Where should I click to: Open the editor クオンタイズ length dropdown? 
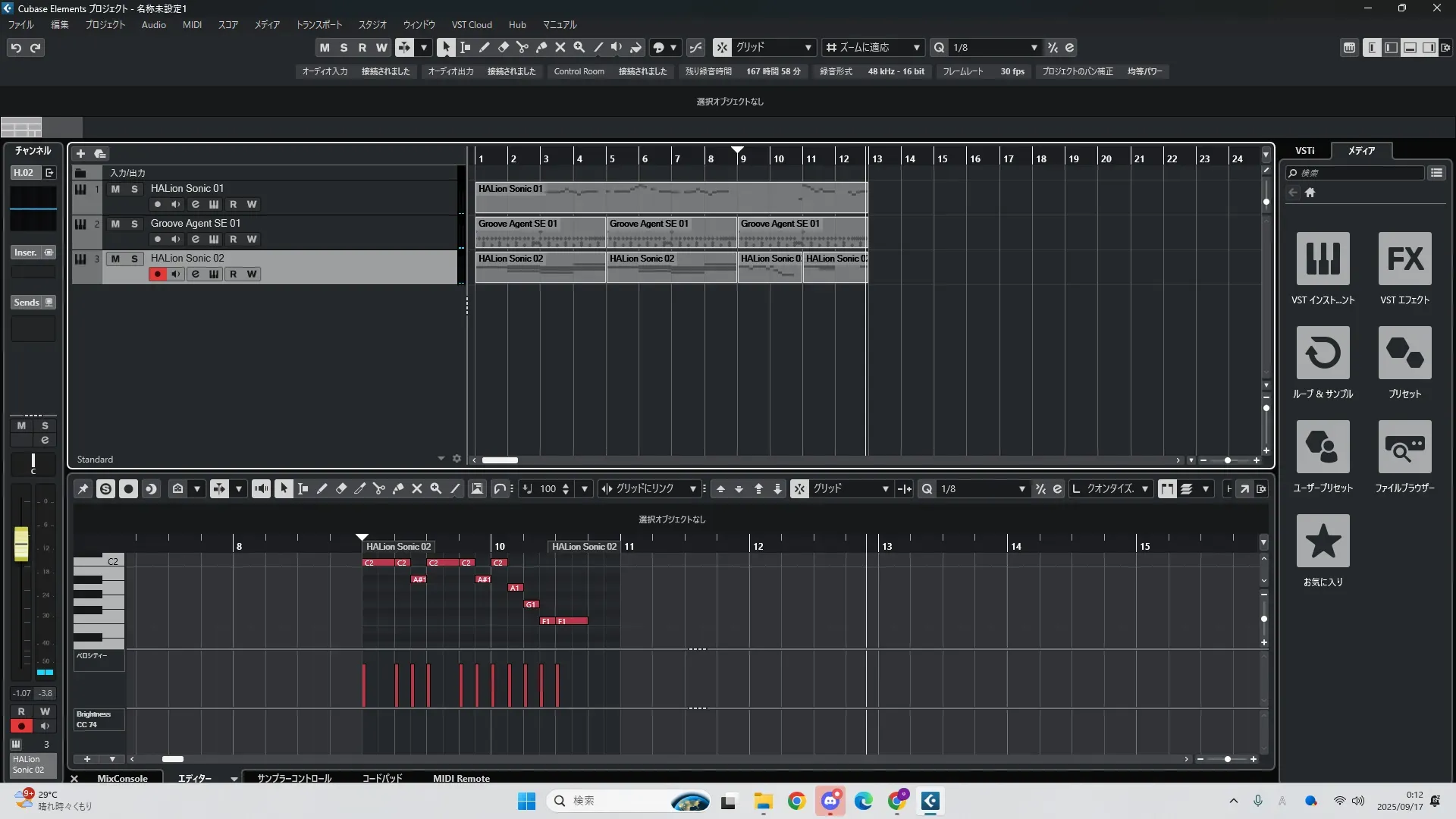1144,489
